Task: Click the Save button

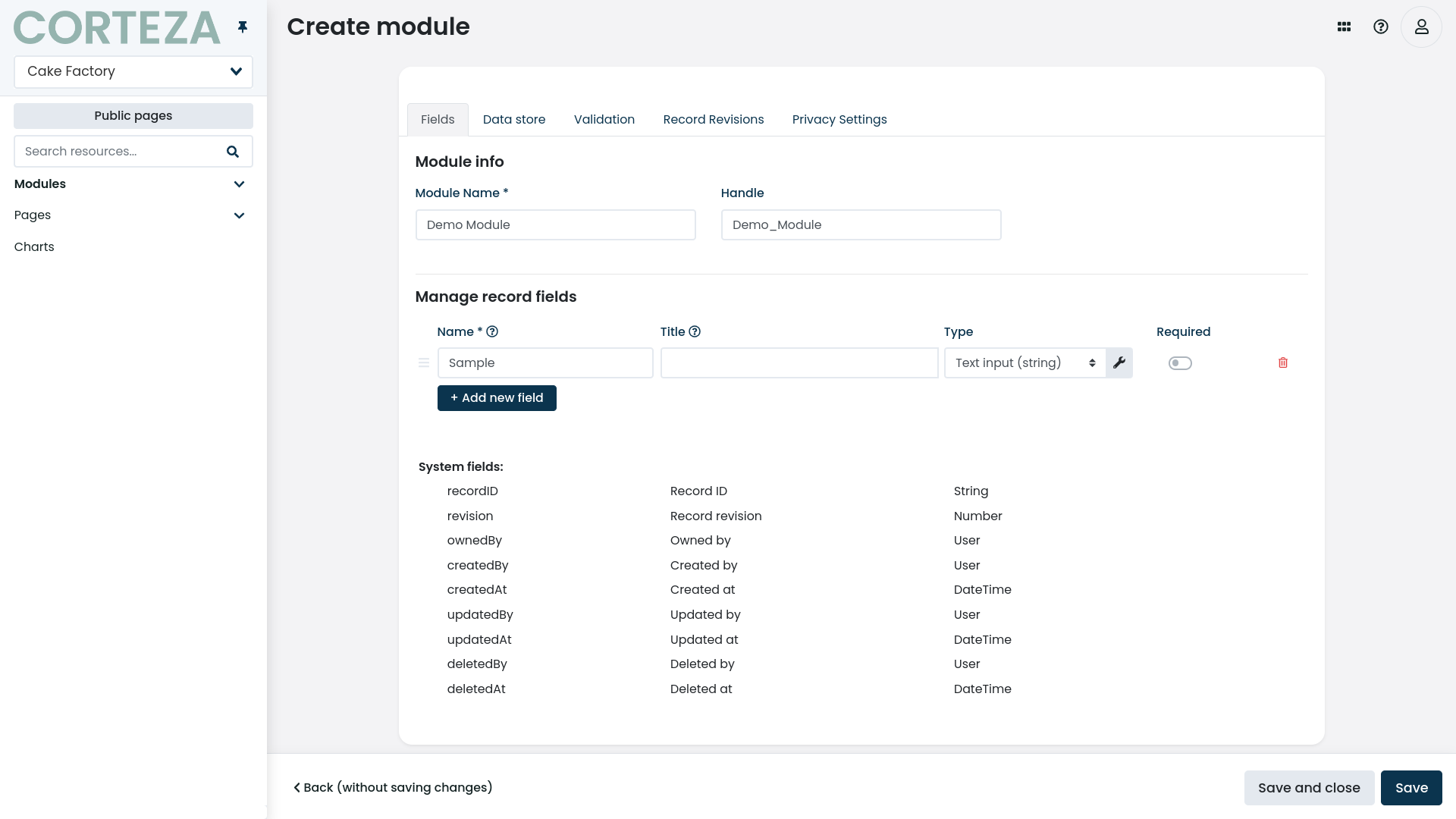Action: point(1411,788)
